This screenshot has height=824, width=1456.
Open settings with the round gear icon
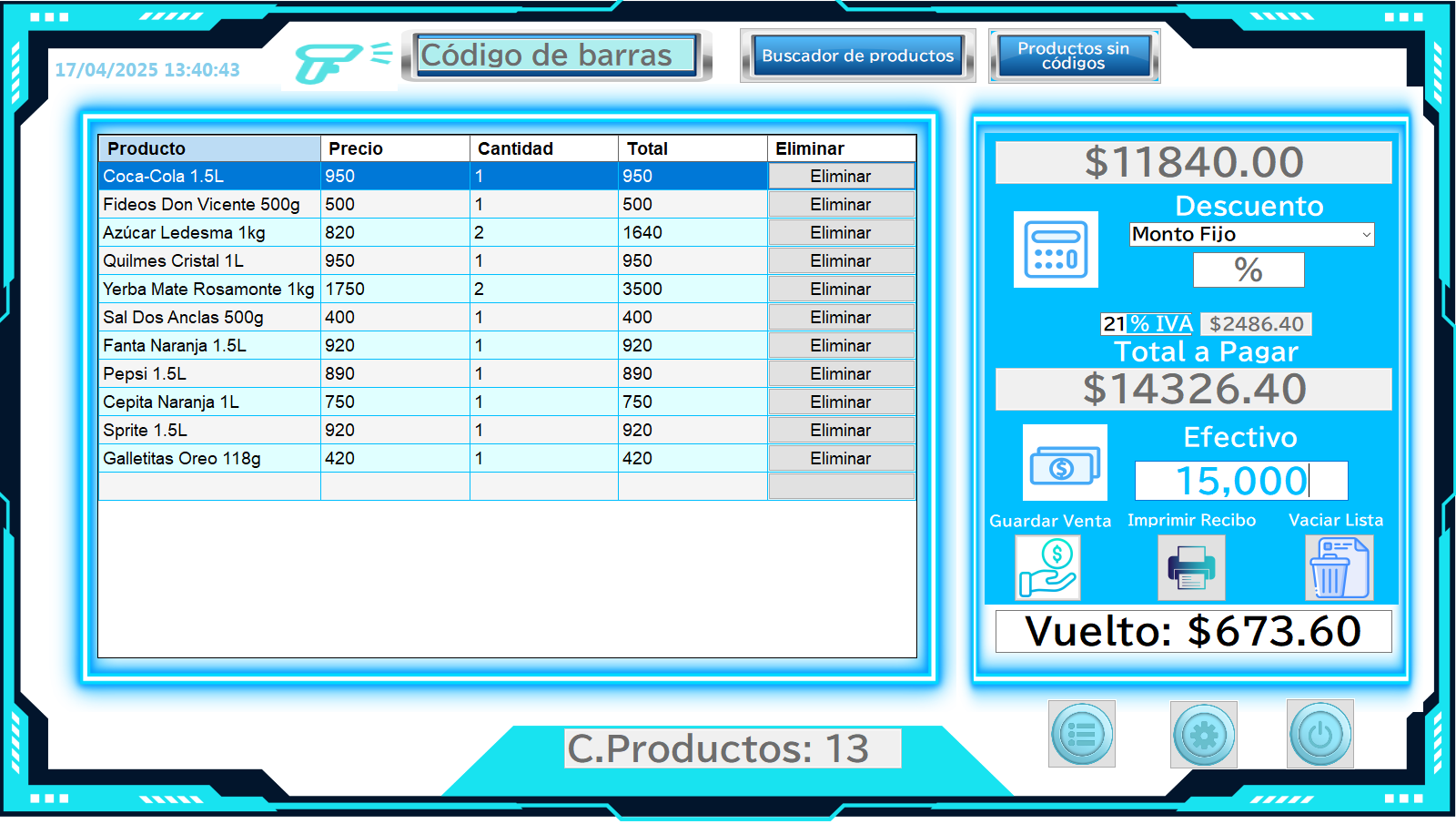pos(1203,734)
